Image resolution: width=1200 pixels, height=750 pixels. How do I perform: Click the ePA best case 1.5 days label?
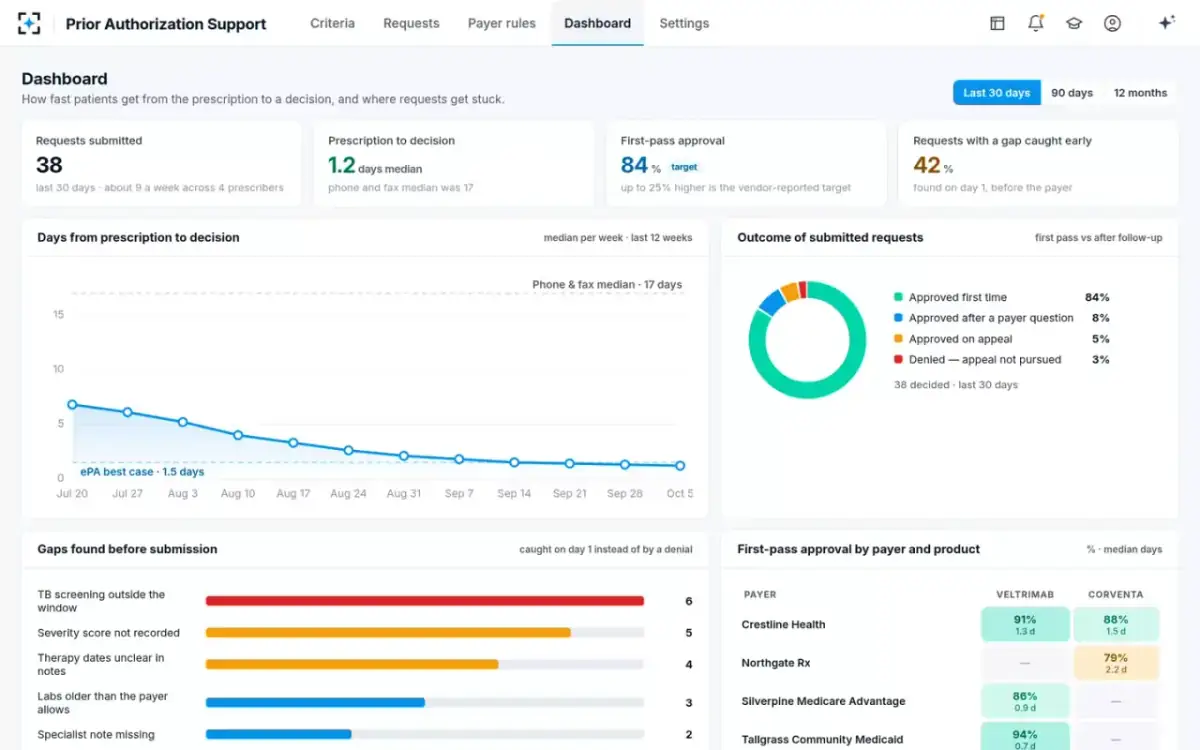click(x=142, y=472)
